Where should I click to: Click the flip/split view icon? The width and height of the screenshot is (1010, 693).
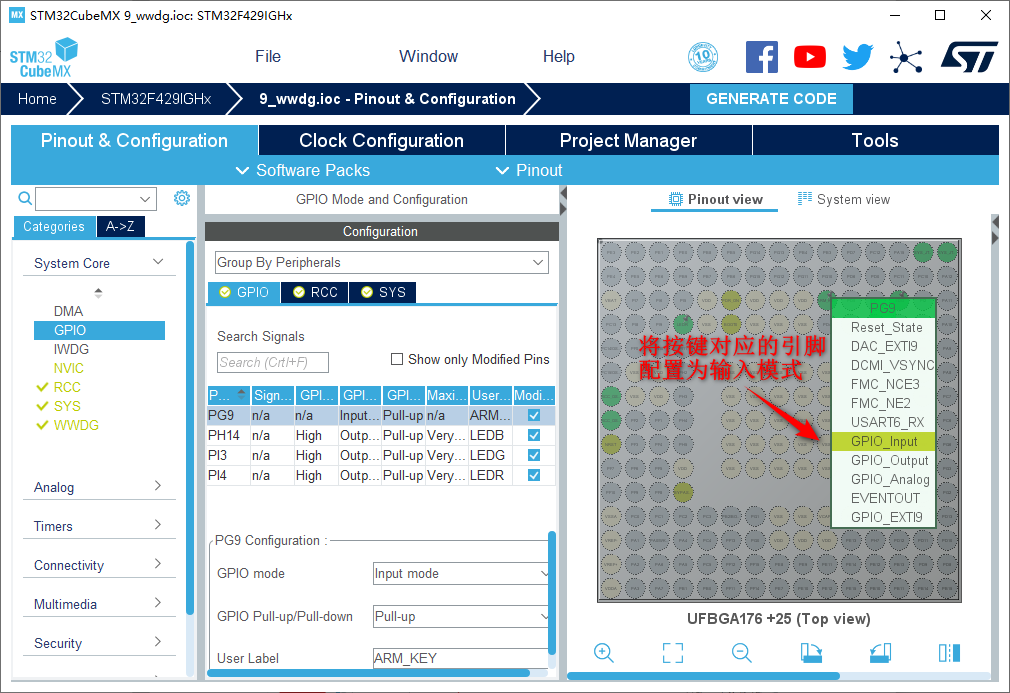pyautogui.click(x=949, y=653)
